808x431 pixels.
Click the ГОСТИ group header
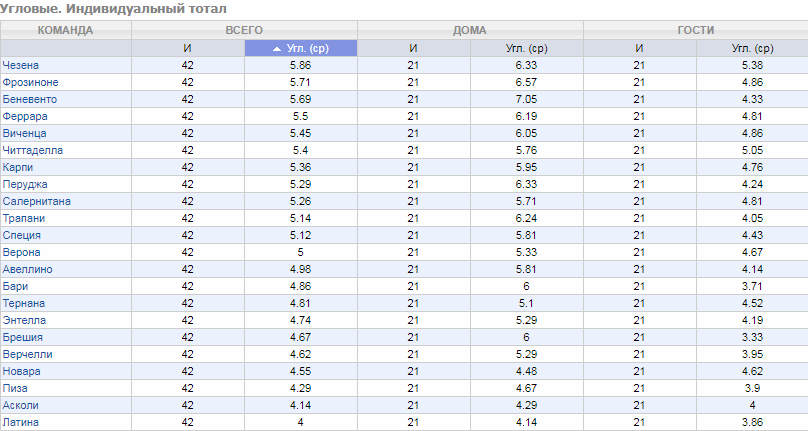696,30
